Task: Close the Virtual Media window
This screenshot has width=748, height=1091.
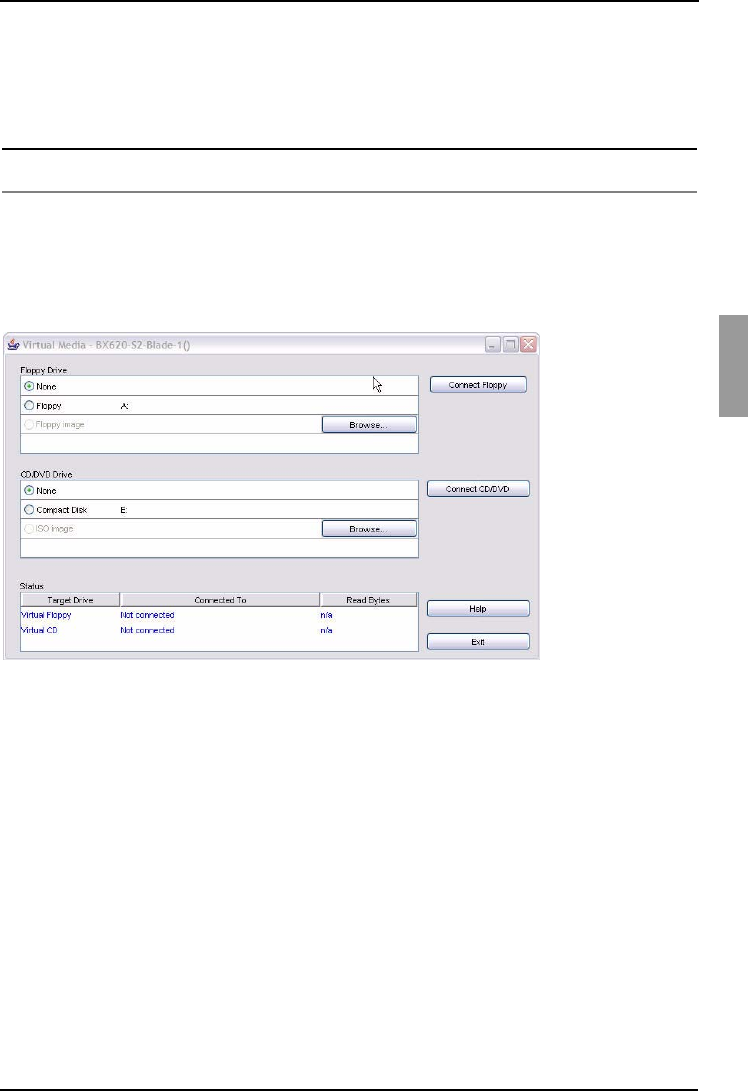Action: click(x=529, y=344)
